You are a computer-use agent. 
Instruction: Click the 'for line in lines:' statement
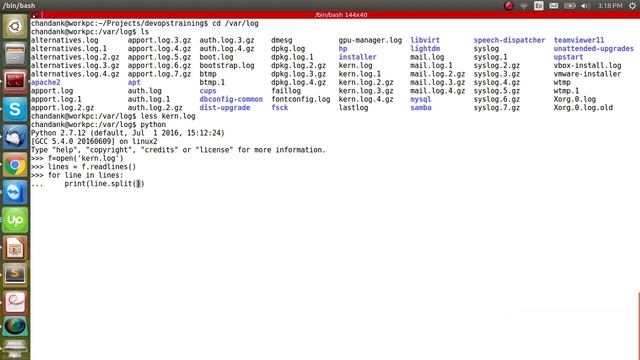[85, 175]
